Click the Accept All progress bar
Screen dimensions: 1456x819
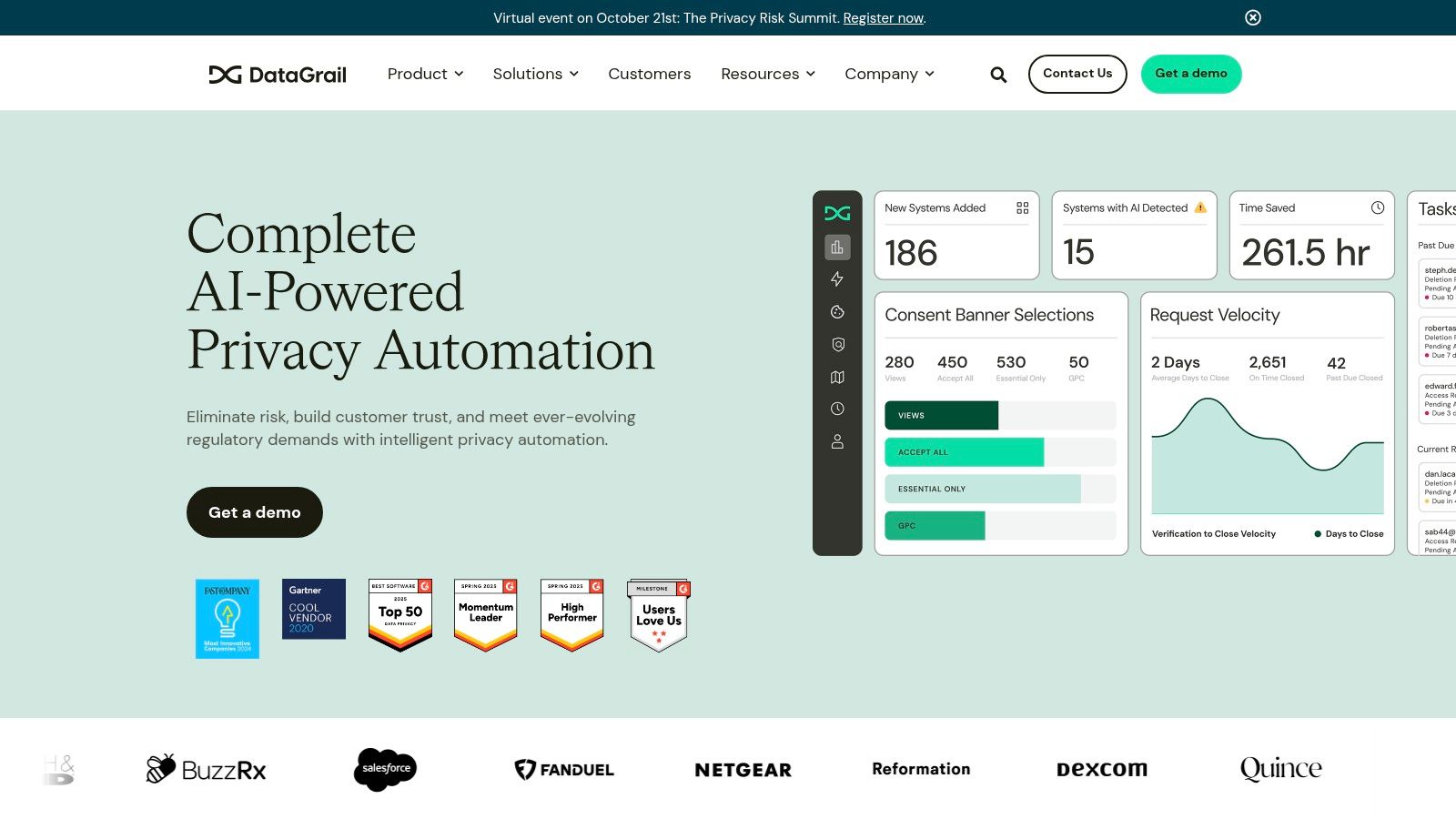[x=964, y=452]
